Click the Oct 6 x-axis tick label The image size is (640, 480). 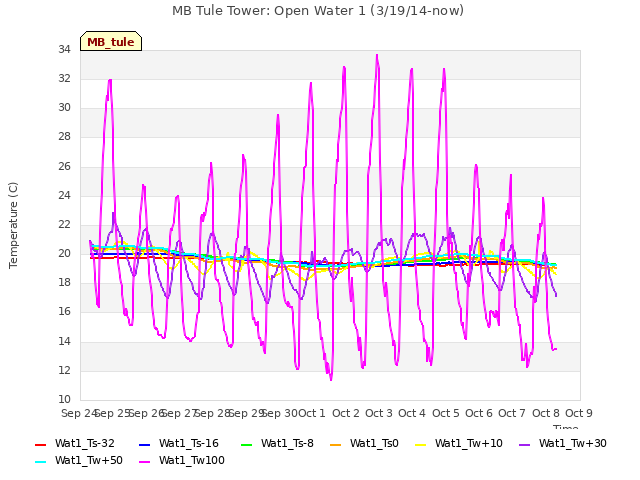coord(479,413)
